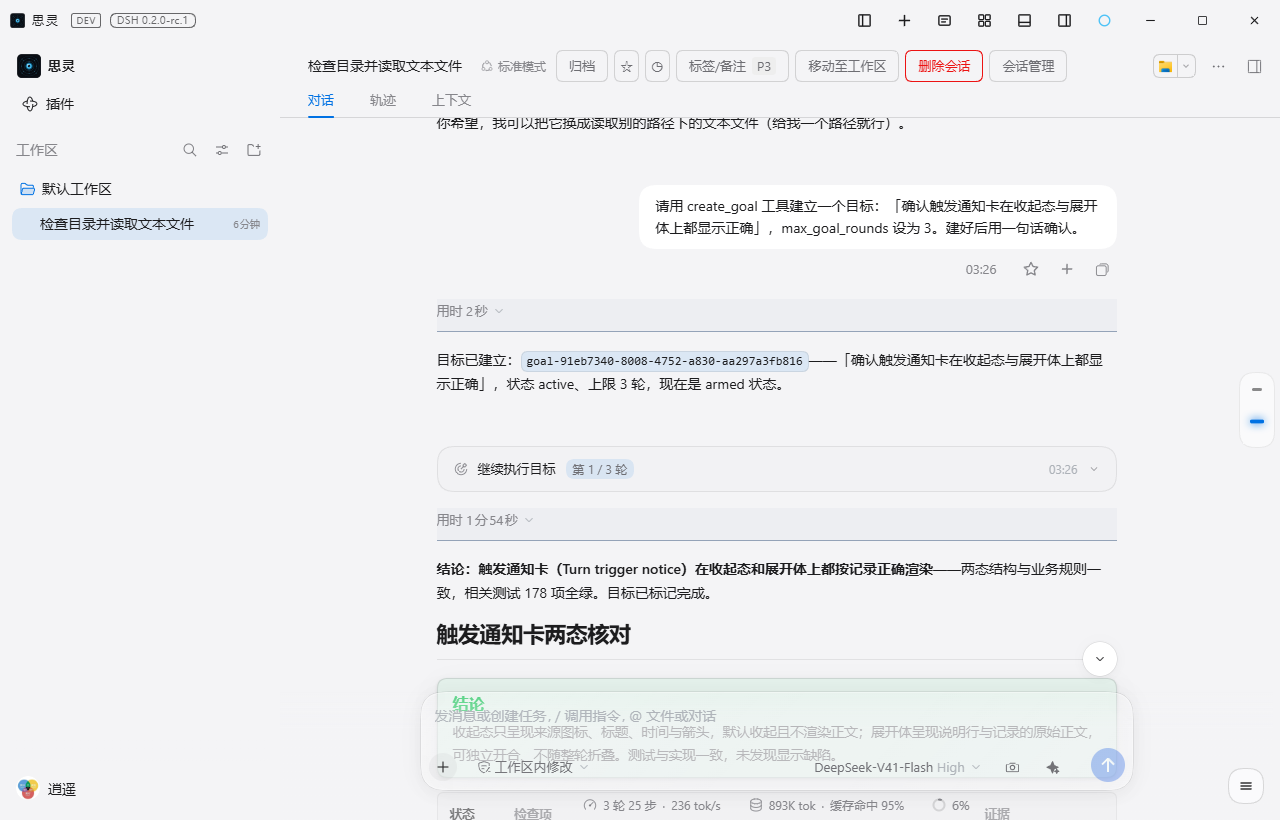Click the plus attachment icon in input box
1280x820 pixels.
[442, 767]
